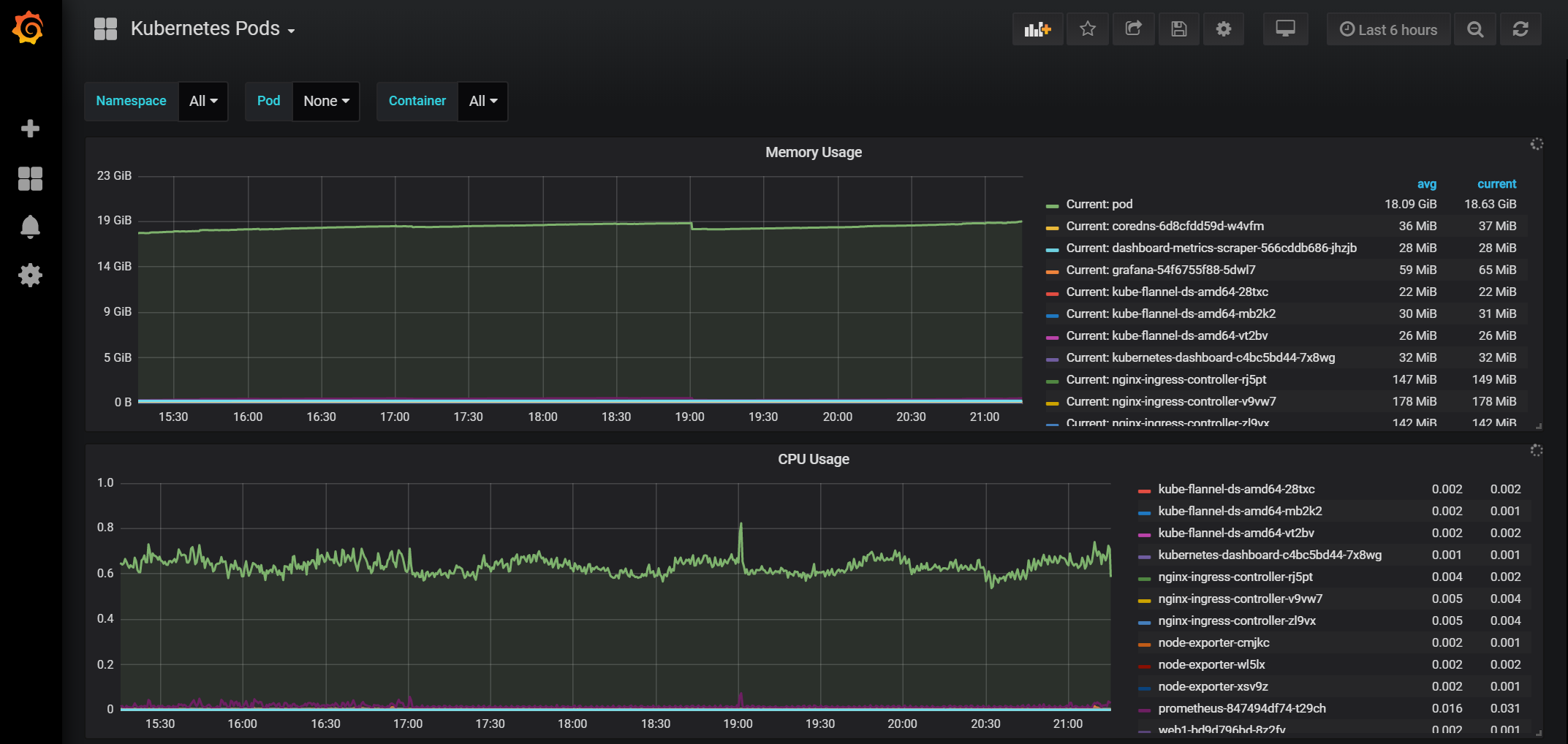Save the dashboard with disk icon
The image size is (1568, 744).
tap(1178, 29)
